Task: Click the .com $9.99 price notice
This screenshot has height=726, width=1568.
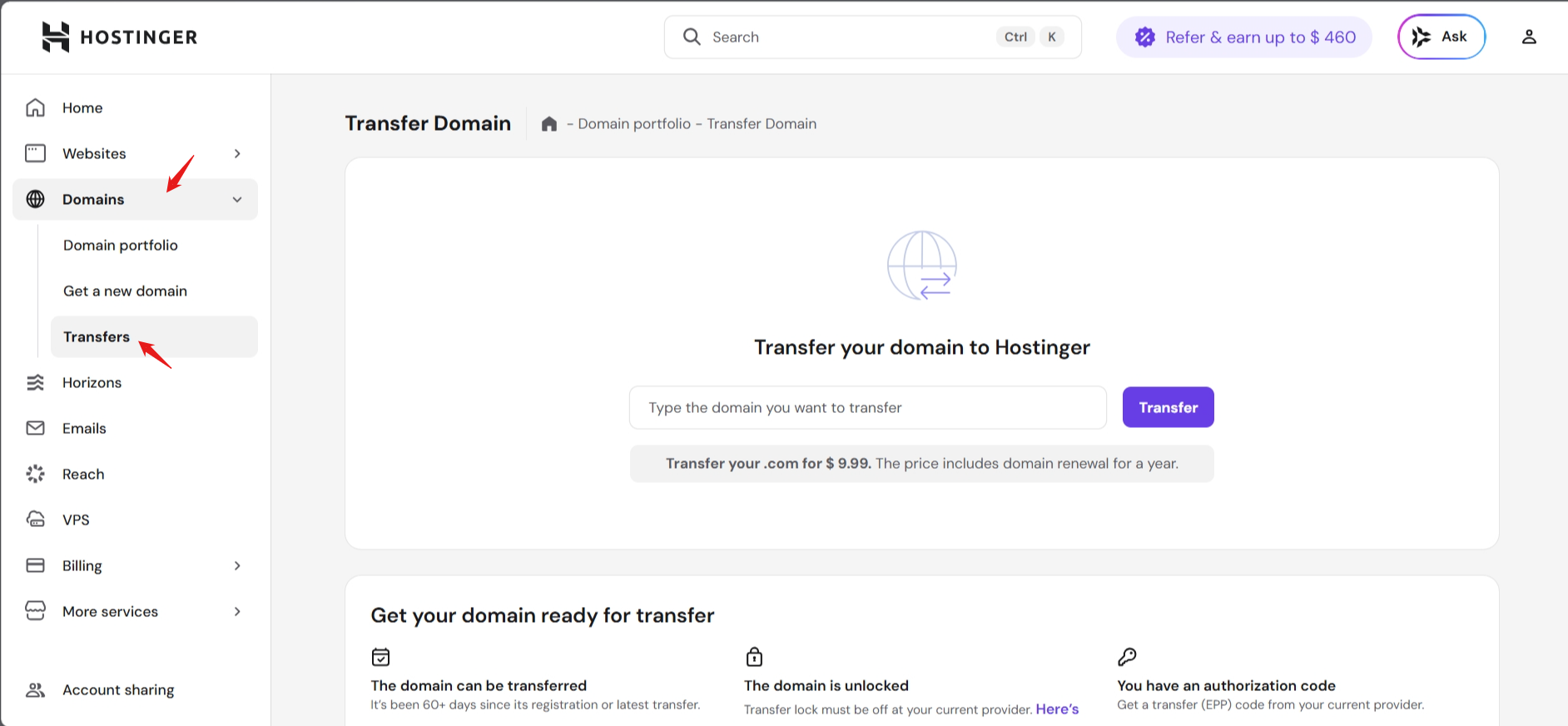Action: 921,464
